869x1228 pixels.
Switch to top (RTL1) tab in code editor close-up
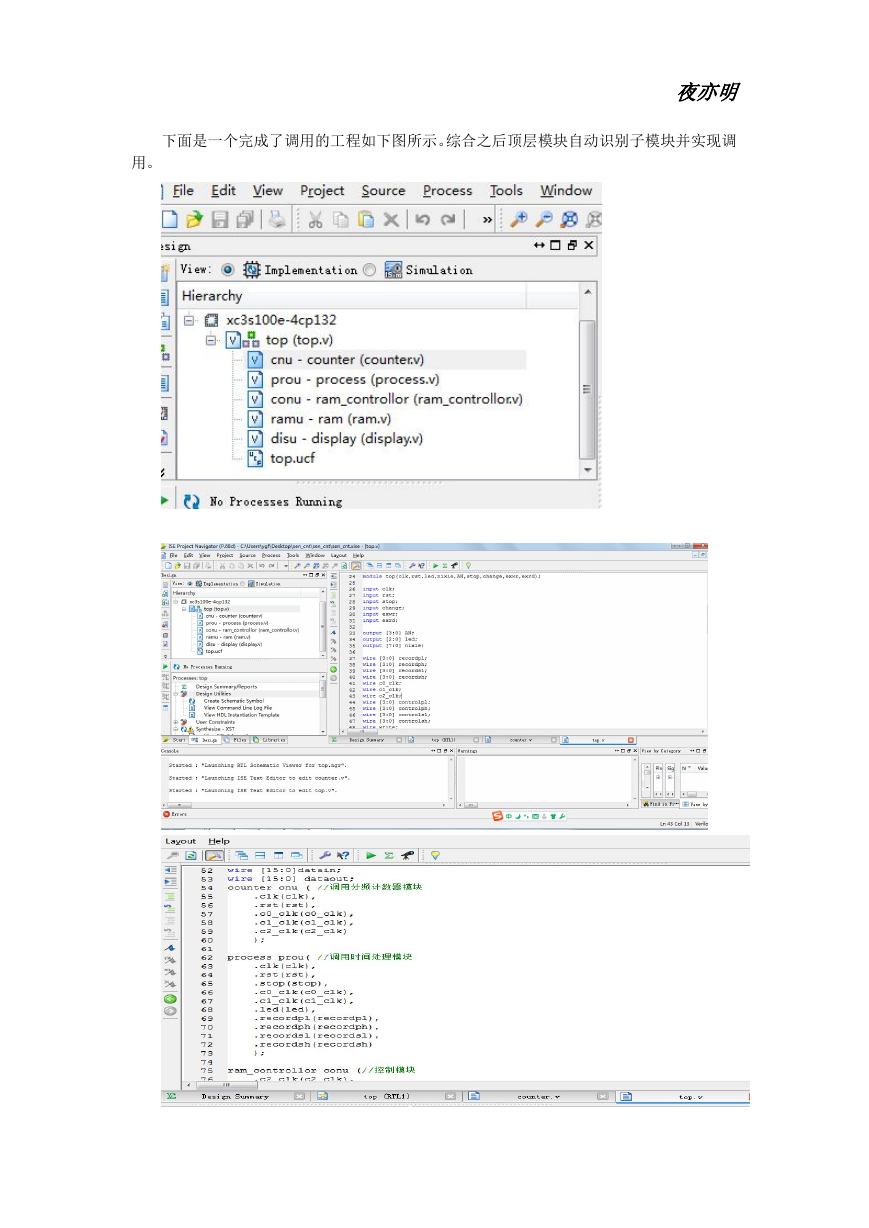[385, 1096]
